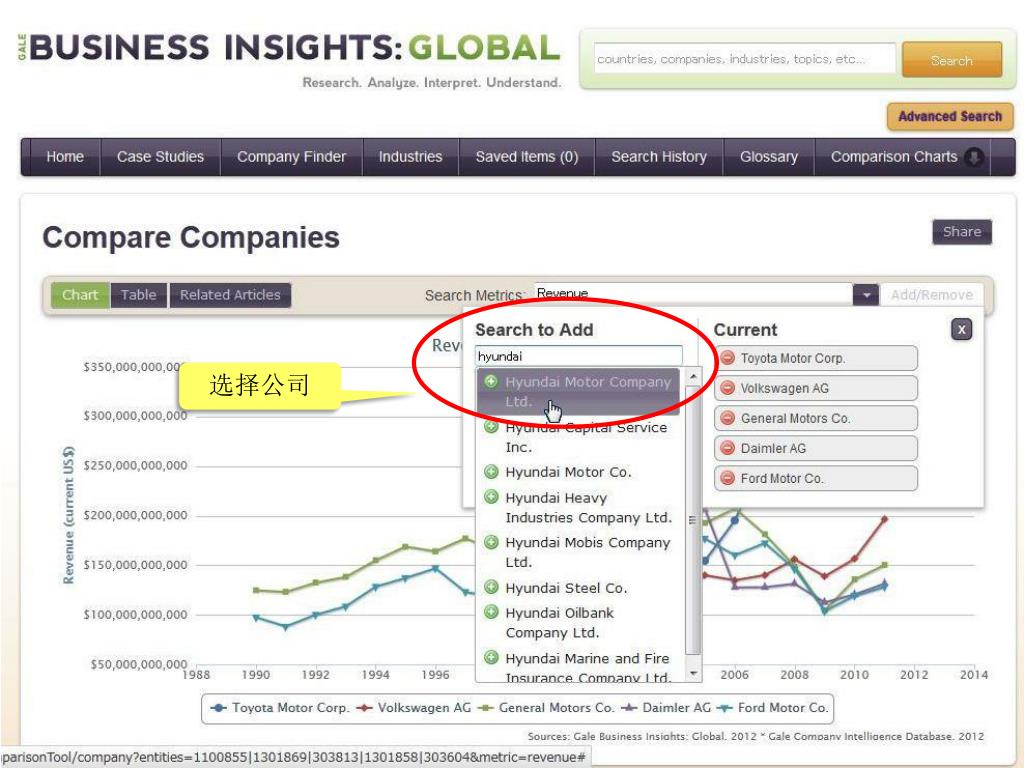
Task: Remove General Motors Co. minus icon
Action: pyautogui.click(x=728, y=418)
